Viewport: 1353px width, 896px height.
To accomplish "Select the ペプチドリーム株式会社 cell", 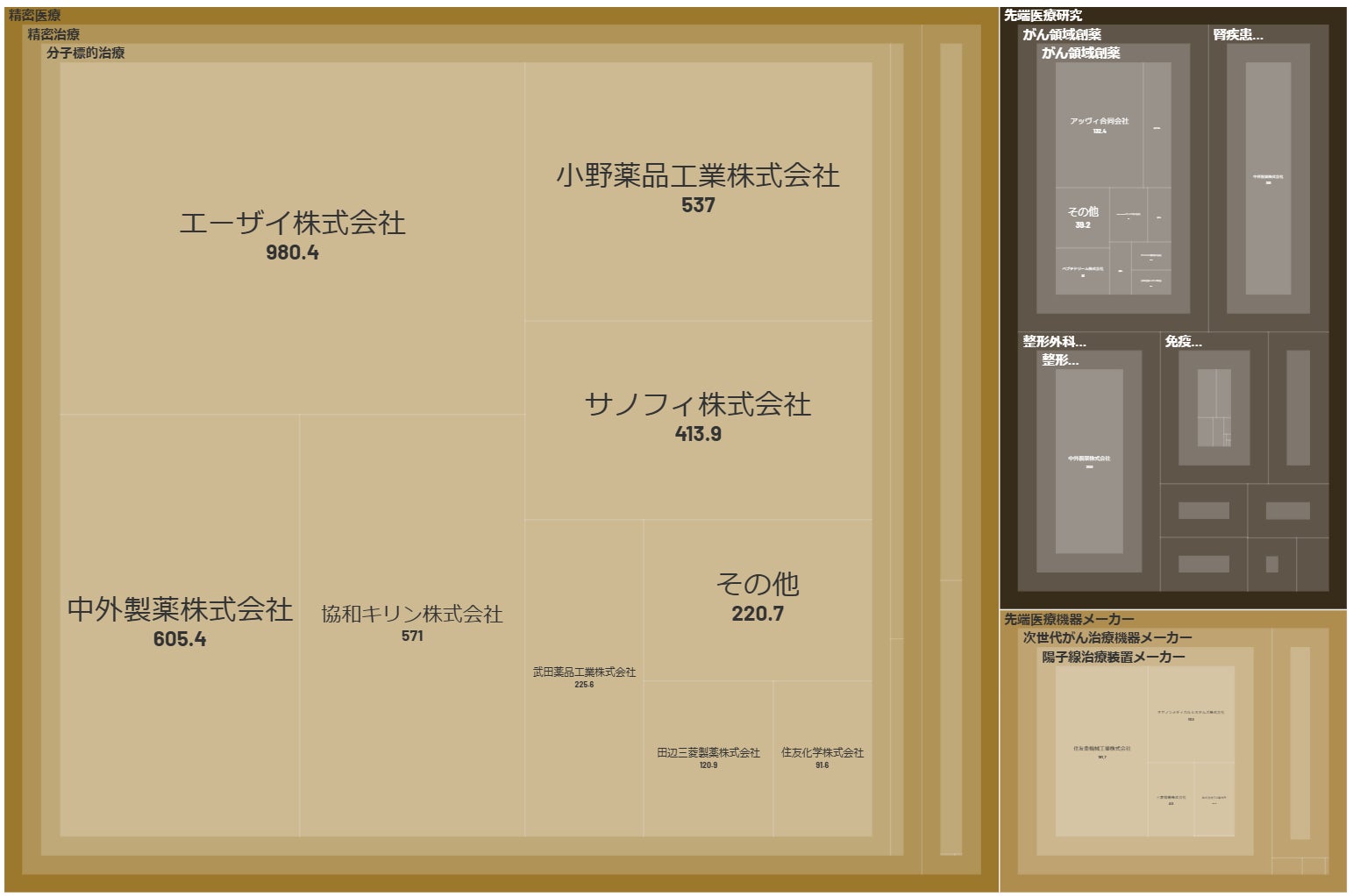I will (1083, 271).
